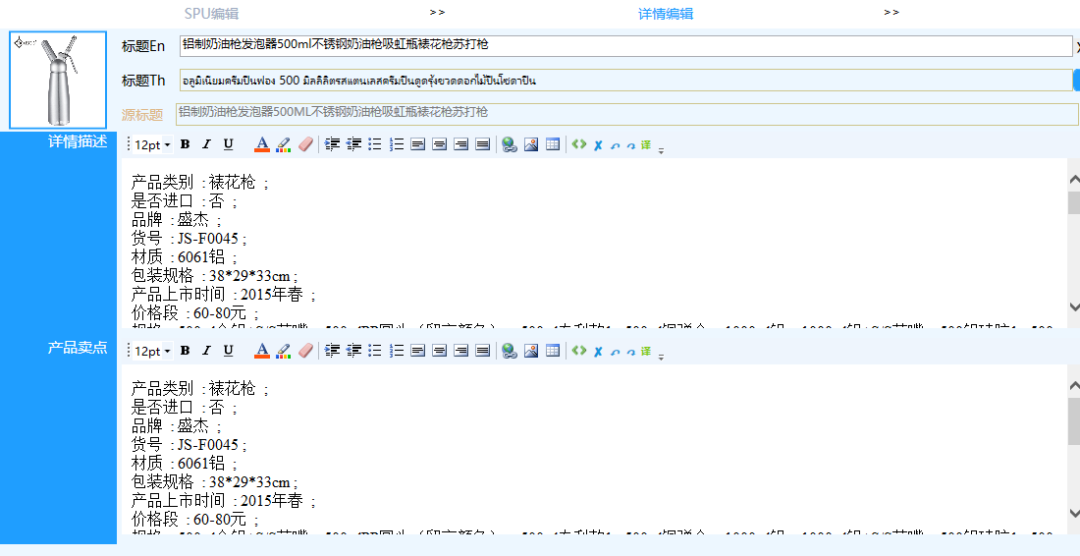Center text in 详情描述 toolbar
The width and height of the screenshot is (1080, 556).
(439, 144)
